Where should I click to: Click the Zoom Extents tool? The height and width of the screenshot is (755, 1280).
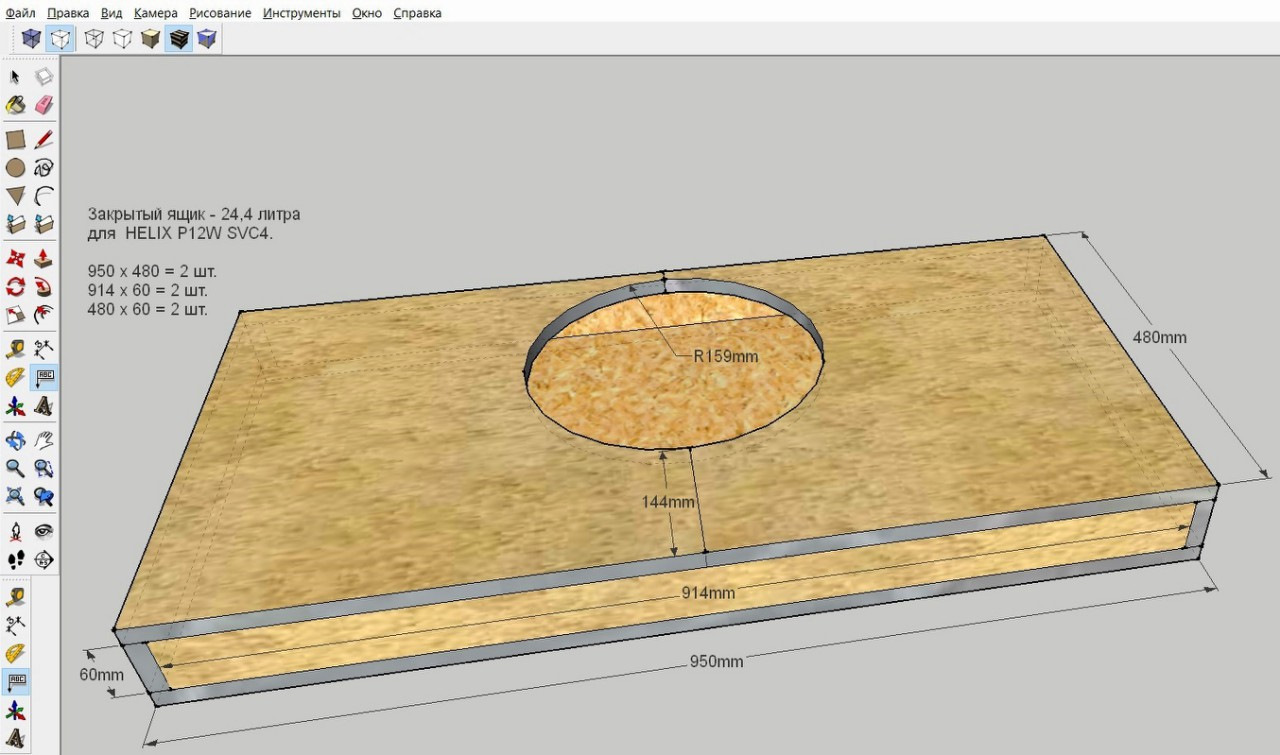point(16,495)
